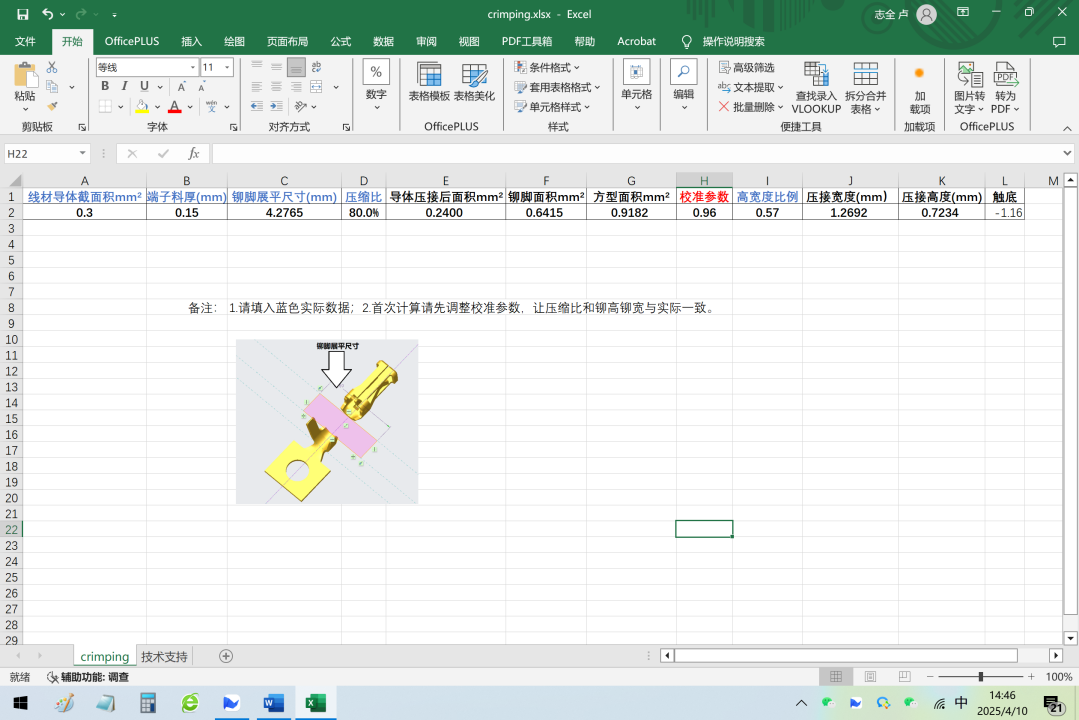The width and height of the screenshot is (1079, 720).
Task: Switch to the 插入 Insert tab
Action: pyautogui.click(x=191, y=41)
